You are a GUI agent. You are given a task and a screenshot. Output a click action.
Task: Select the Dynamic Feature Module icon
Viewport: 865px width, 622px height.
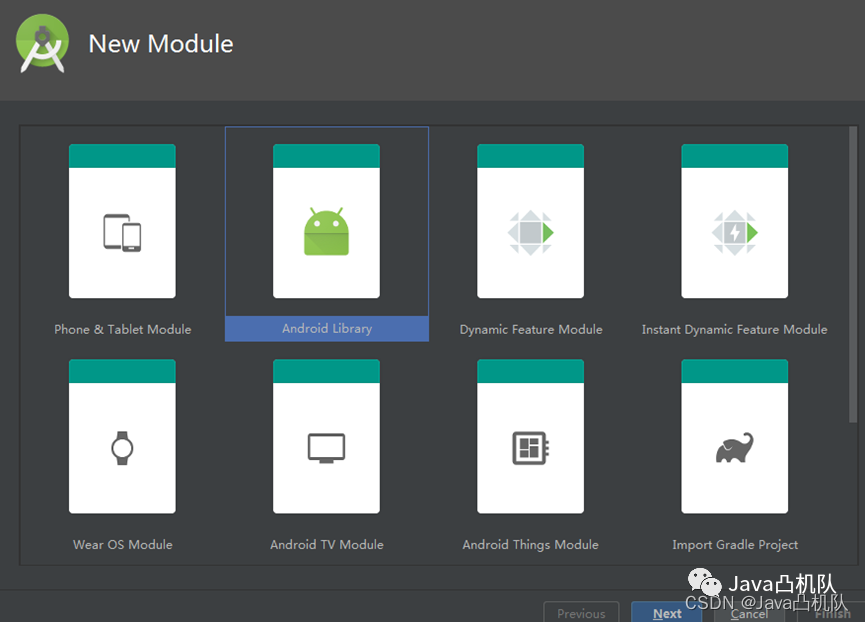[530, 232]
